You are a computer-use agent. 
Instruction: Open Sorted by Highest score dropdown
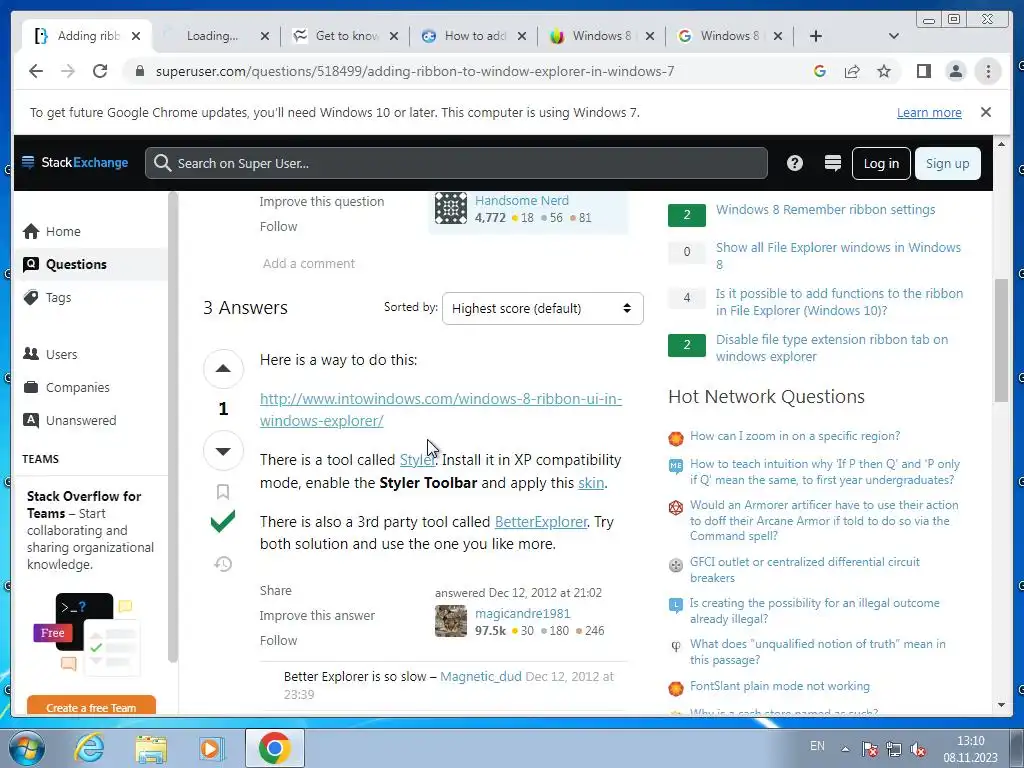pos(543,308)
